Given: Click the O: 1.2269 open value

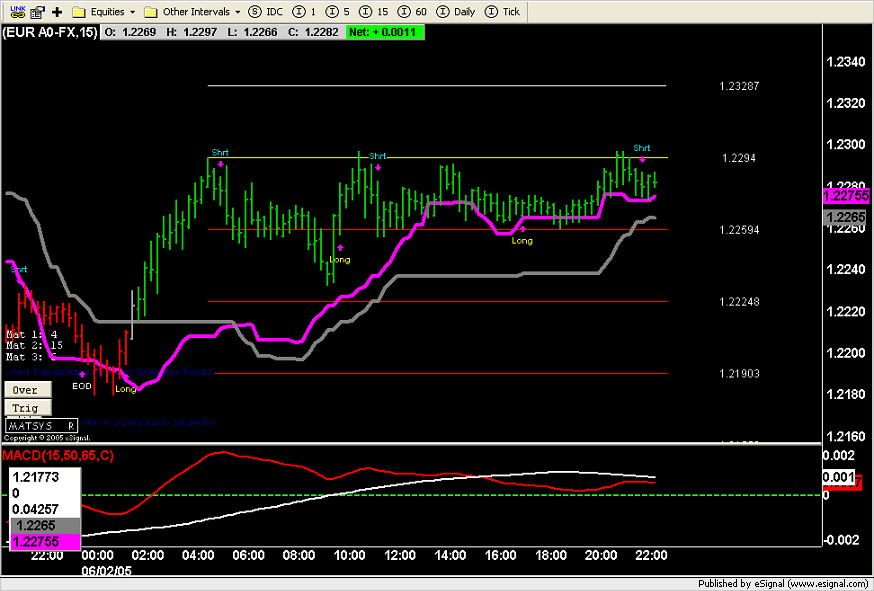Looking at the screenshot, I should [x=132, y=32].
